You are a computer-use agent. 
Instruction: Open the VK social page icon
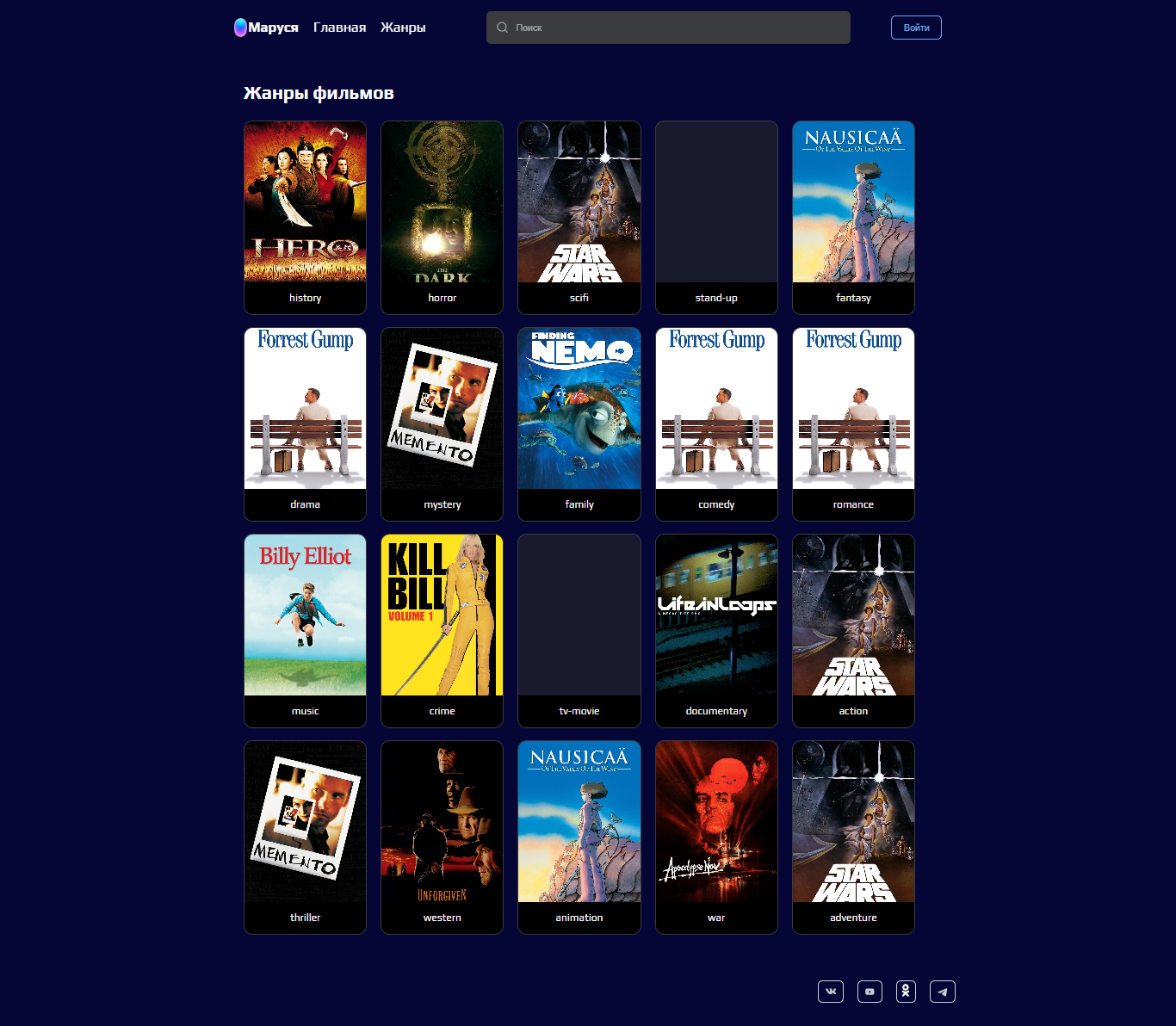coord(830,992)
